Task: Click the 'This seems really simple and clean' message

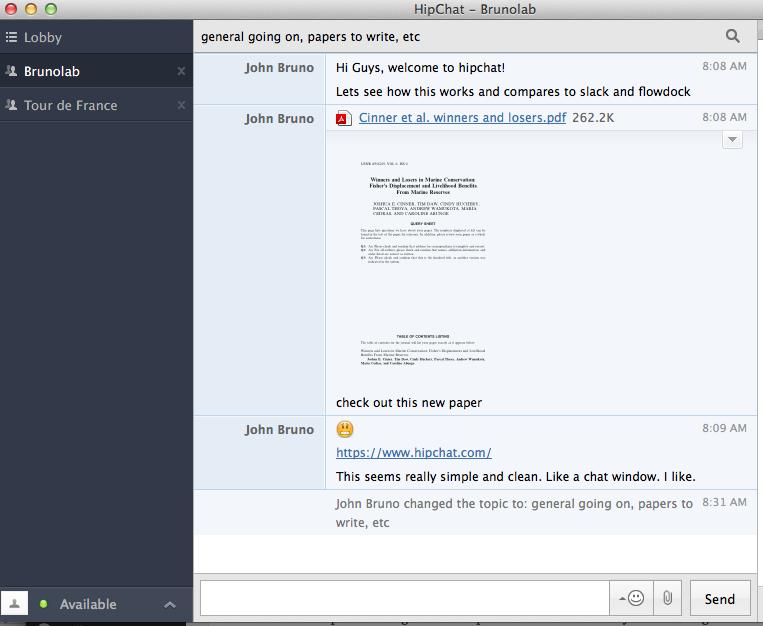Action: 516,477
